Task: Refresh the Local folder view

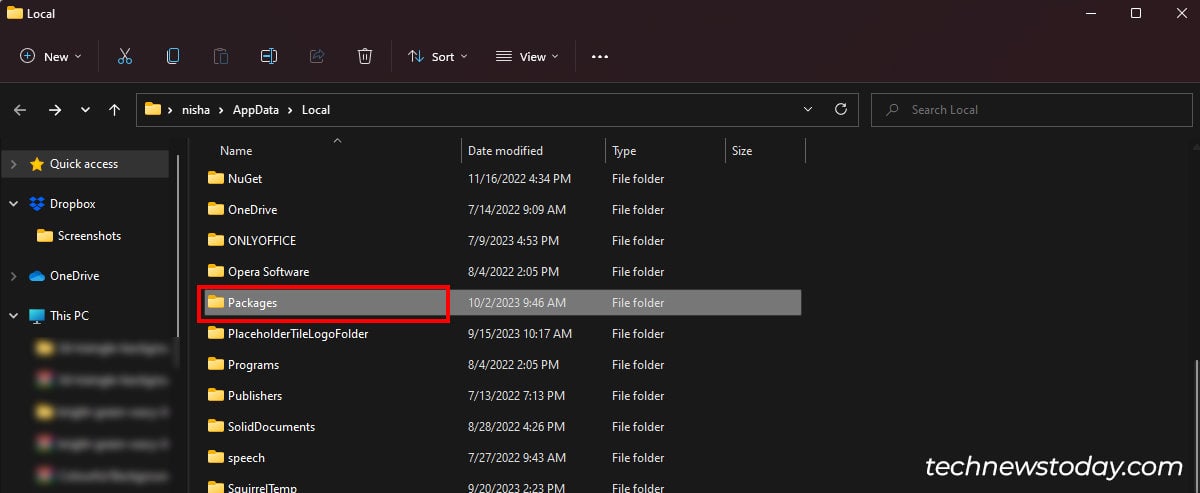Action: click(840, 109)
